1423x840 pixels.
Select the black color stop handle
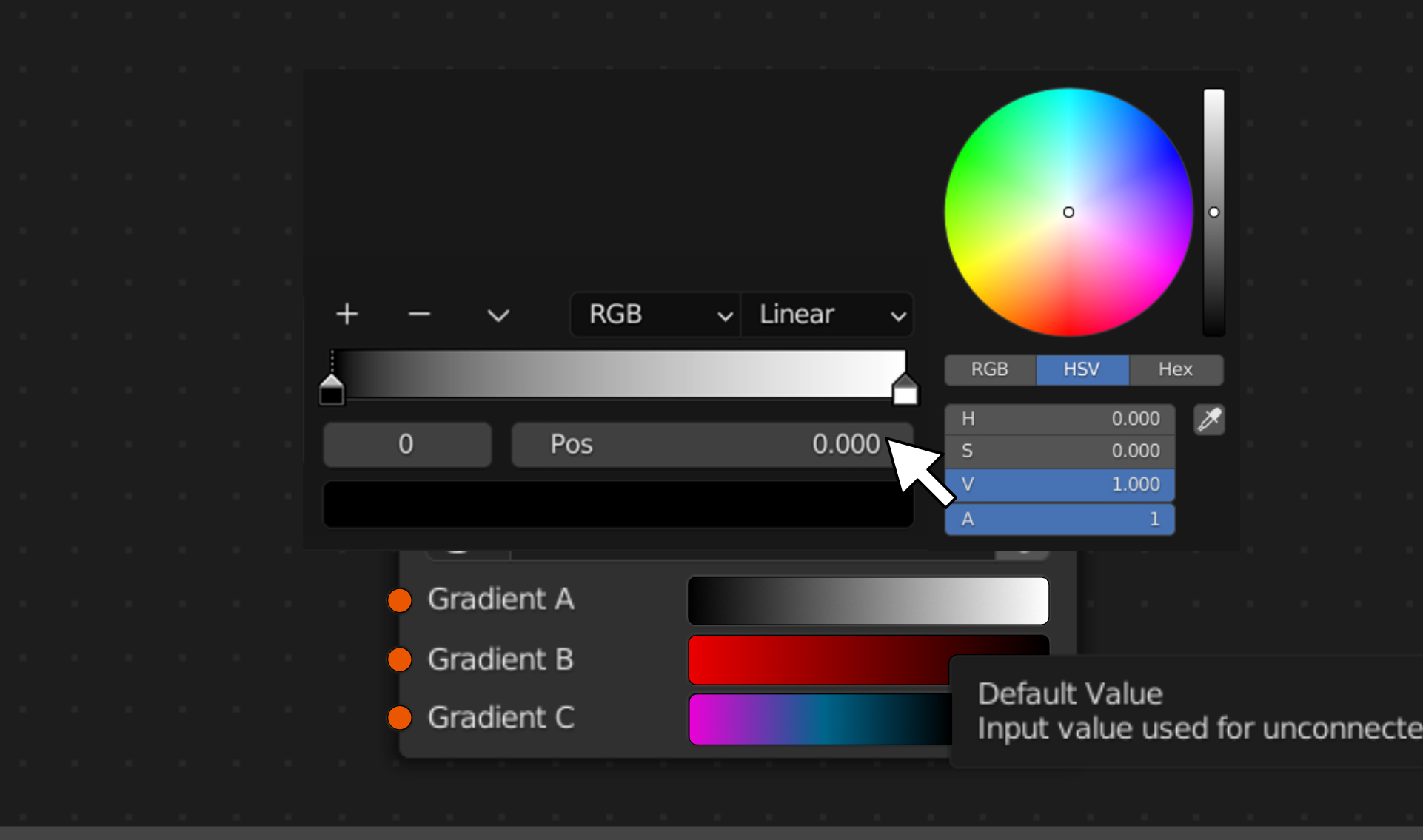tap(332, 389)
